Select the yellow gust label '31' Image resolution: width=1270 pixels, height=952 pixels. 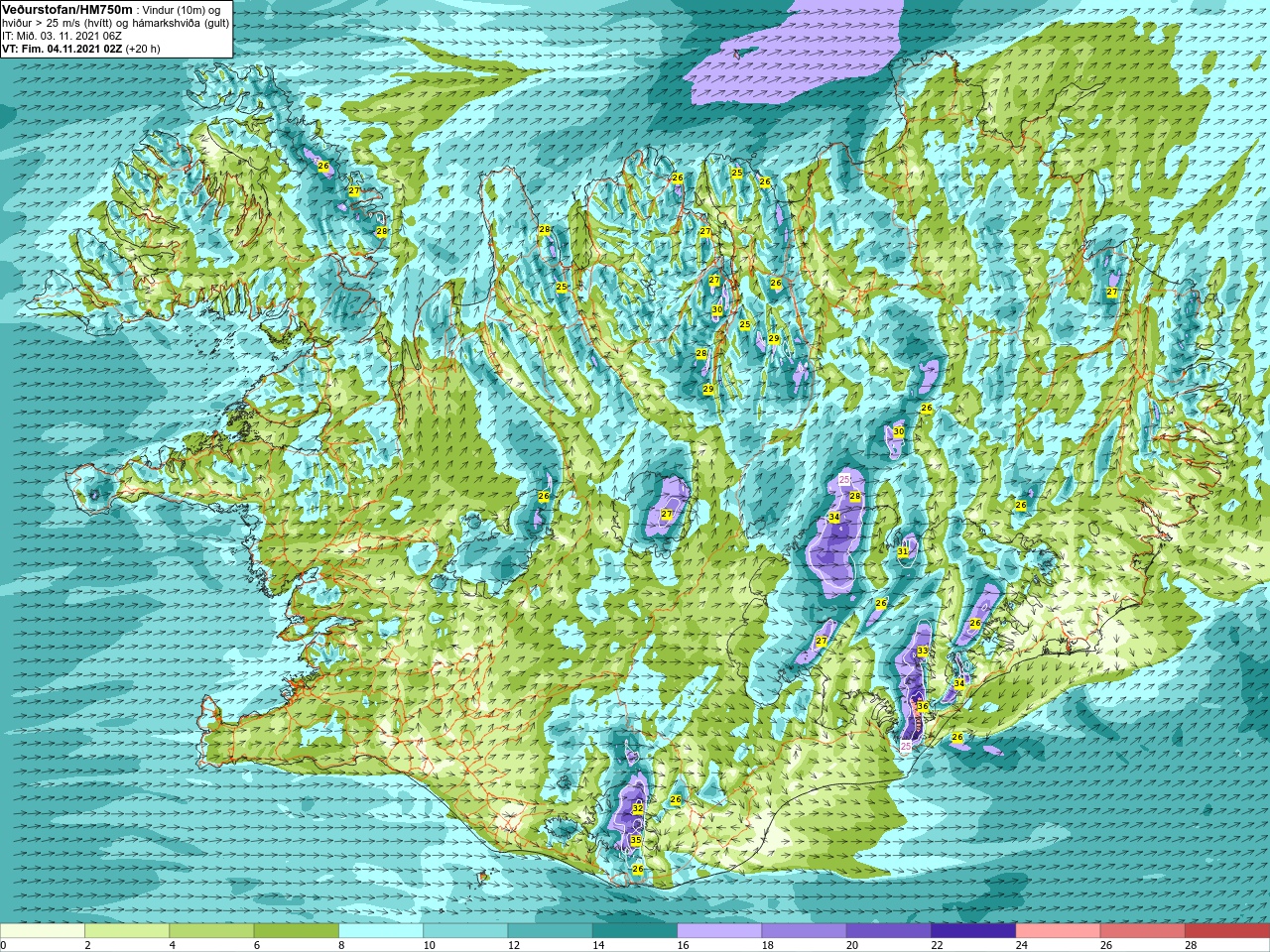(903, 551)
